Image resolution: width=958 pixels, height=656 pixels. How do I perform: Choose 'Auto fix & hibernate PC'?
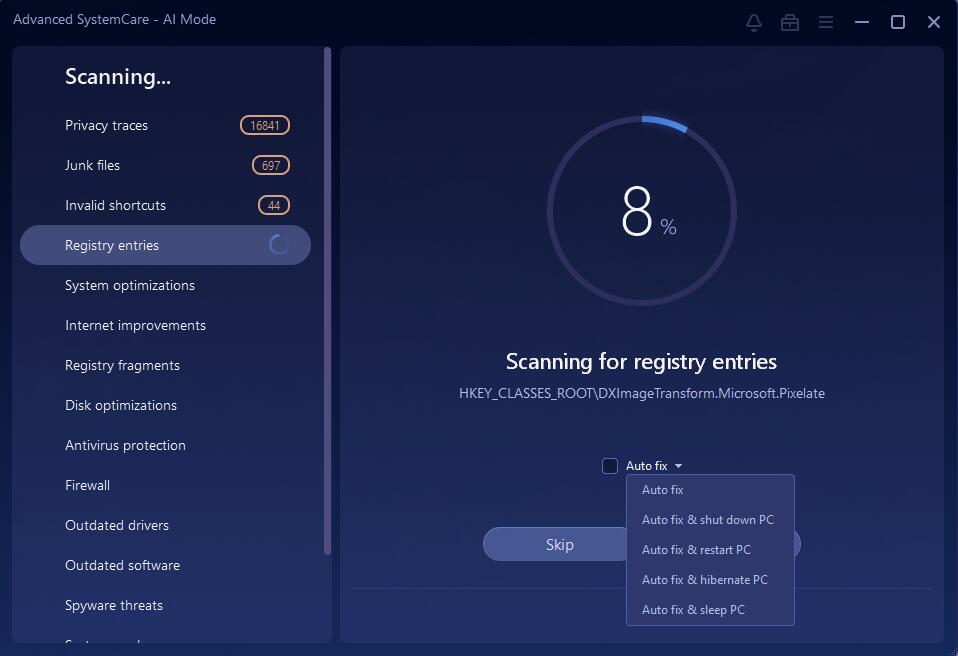(x=710, y=580)
